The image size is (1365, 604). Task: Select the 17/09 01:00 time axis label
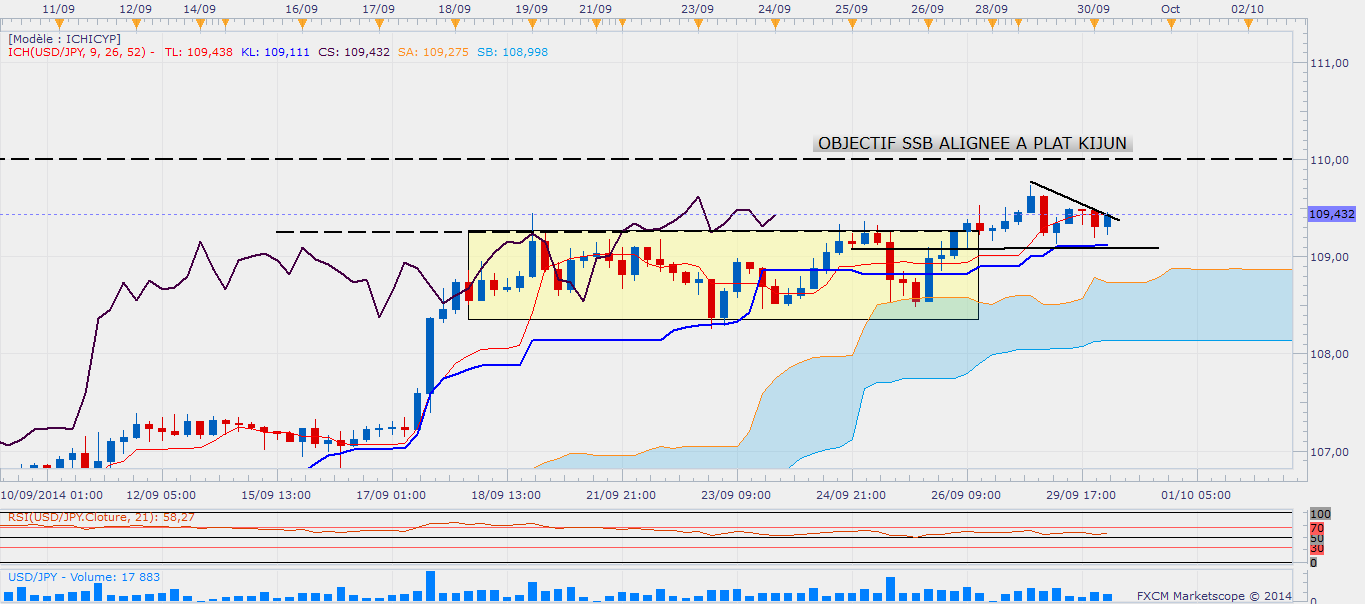click(x=392, y=494)
